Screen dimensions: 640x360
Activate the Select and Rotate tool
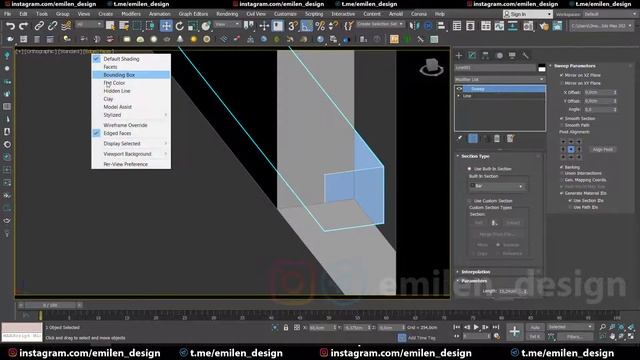pyautogui.click(x=179, y=26)
